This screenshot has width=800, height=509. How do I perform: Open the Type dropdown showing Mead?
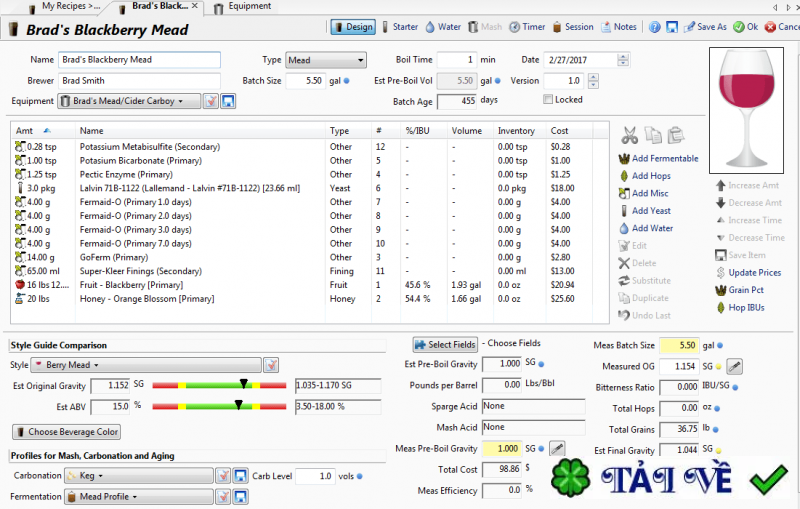point(326,60)
